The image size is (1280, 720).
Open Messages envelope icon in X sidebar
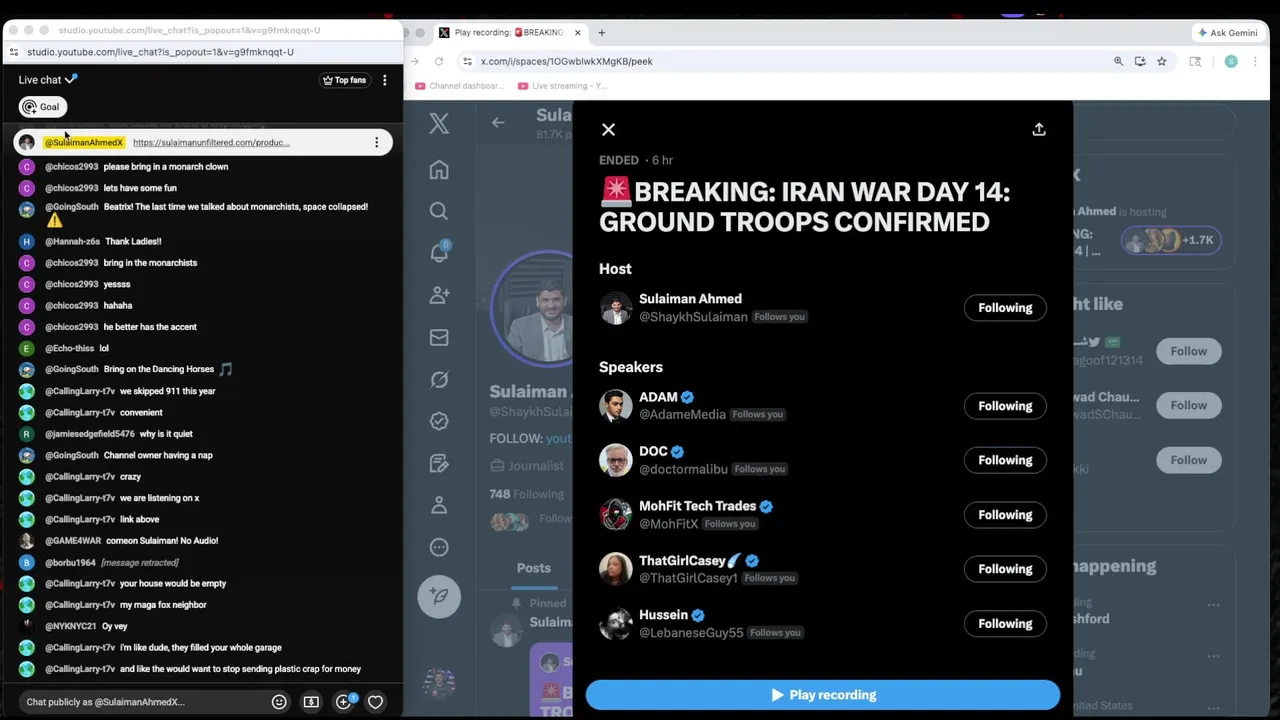click(439, 337)
